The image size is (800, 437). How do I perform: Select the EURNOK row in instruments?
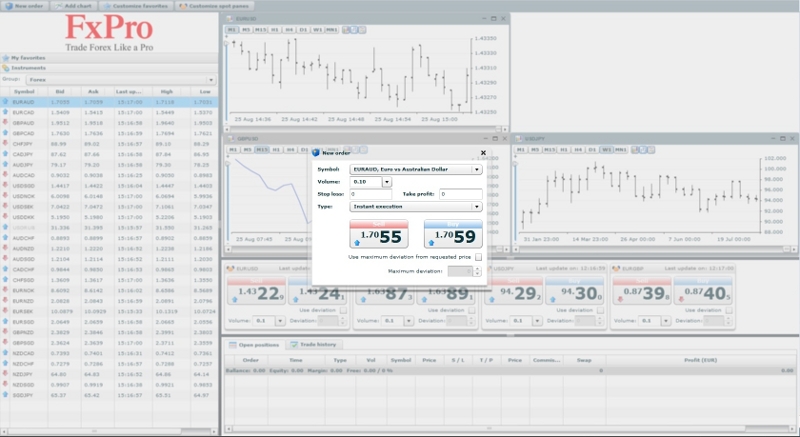pyautogui.click(x=109, y=290)
